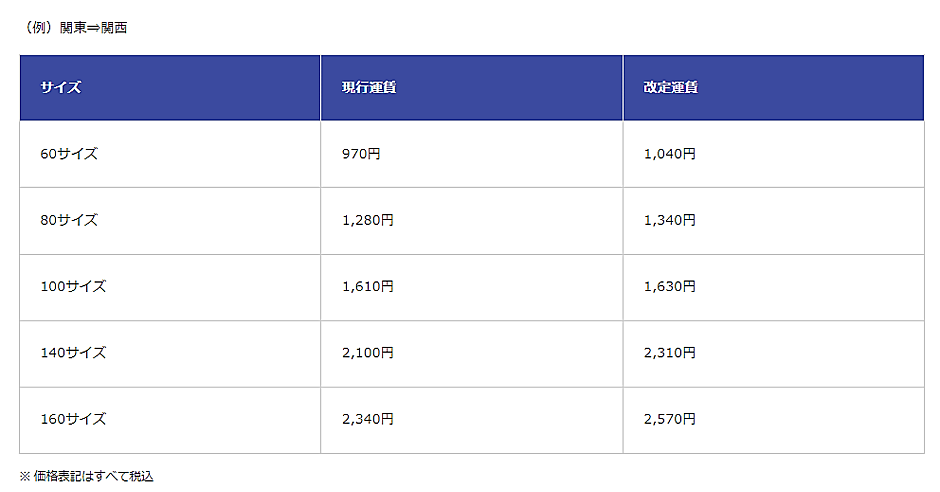Click the 2,340円 current fare cell
The width and height of the screenshot is (940, 492).
[367, 420]
